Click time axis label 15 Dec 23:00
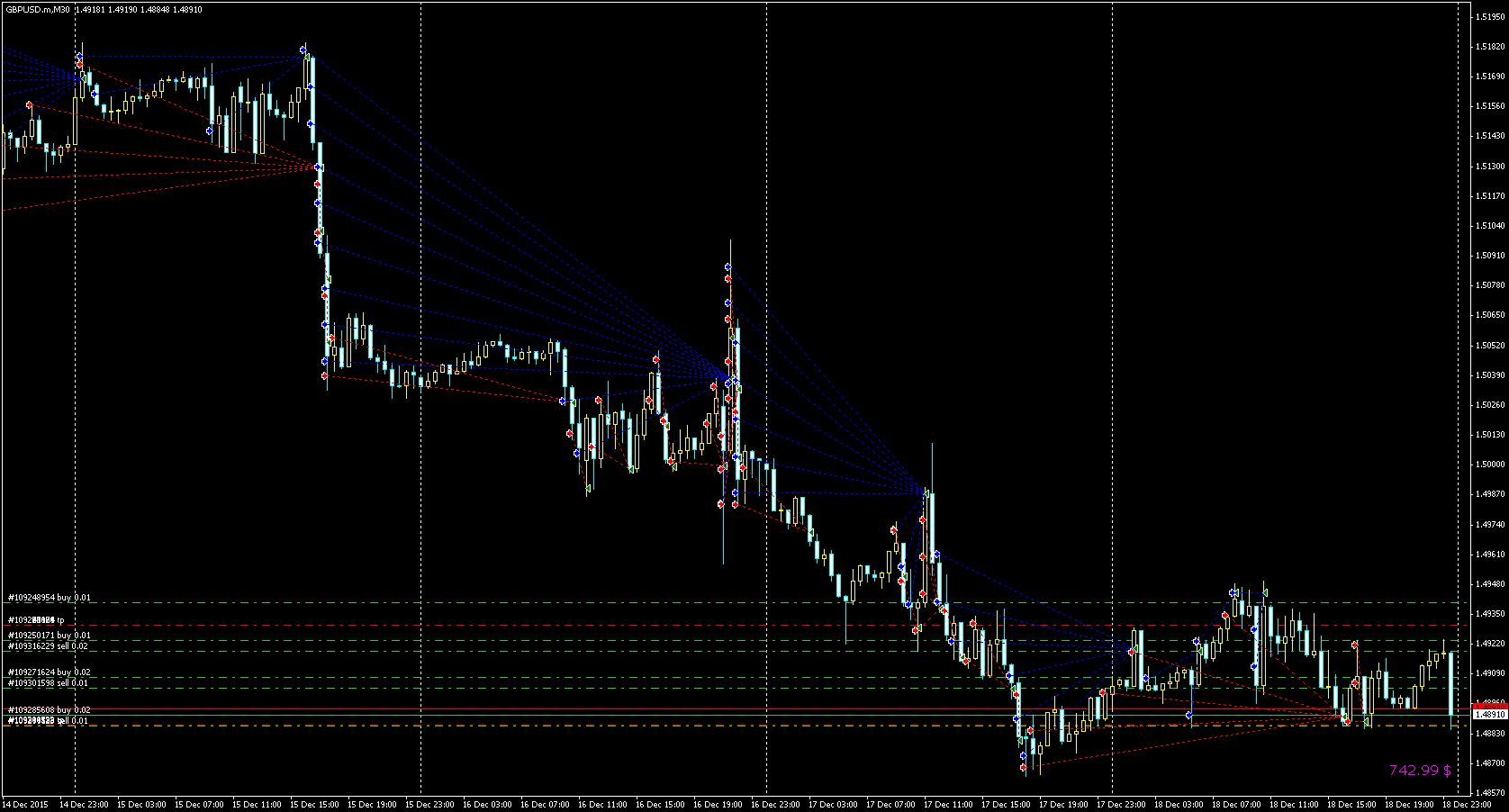Screen dimensions: 1509x812 pos(429,804)
